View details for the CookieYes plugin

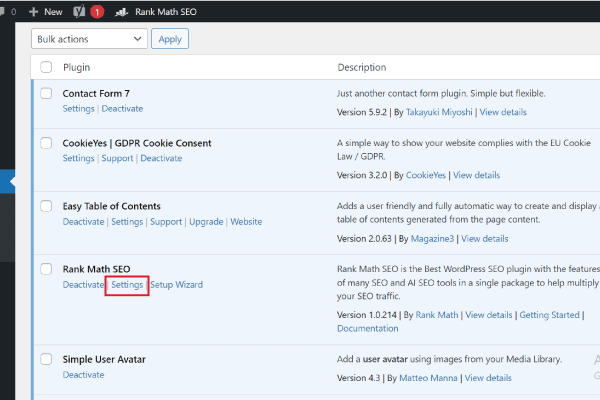476,175
